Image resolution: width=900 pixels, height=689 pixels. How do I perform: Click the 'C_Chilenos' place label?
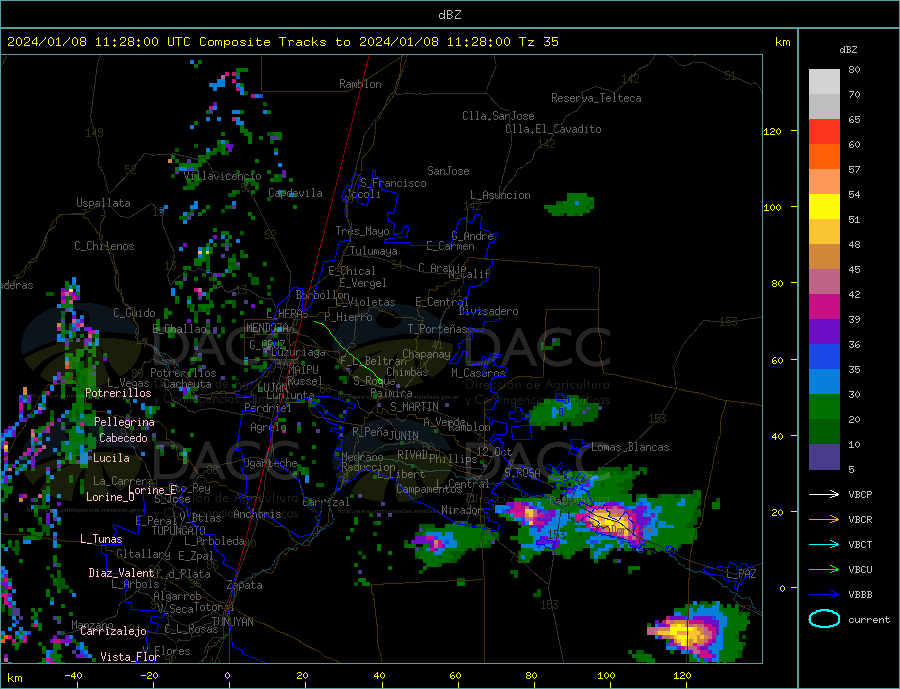(x=104, y=246)
